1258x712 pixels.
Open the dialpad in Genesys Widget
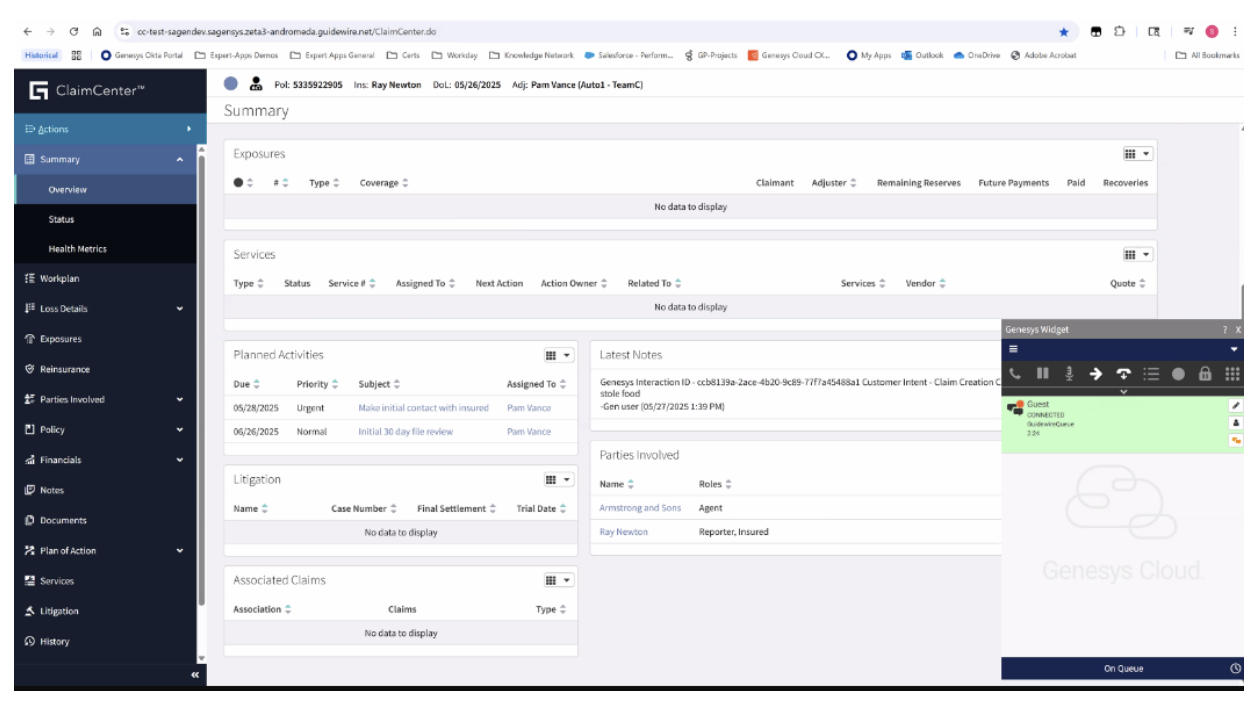coord(1232,374)
